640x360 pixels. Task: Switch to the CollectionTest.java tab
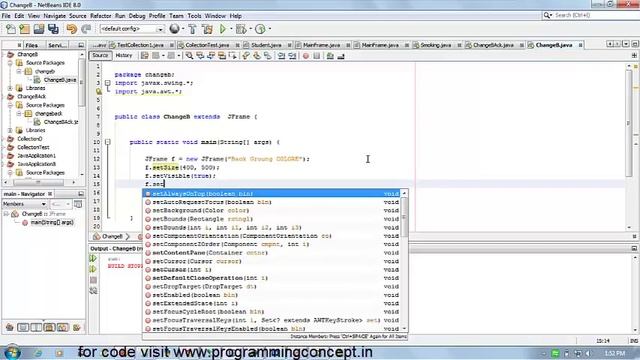(x=207, y=45)
